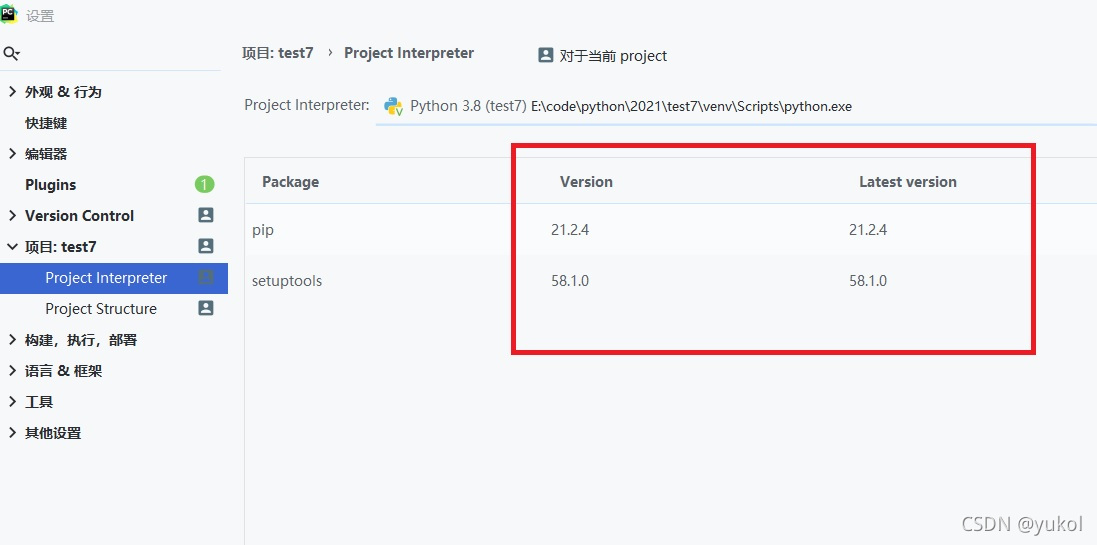The image size is (1097, 545).
Task: Click the Plugins update badge showing 1
Action: (204, 185)
